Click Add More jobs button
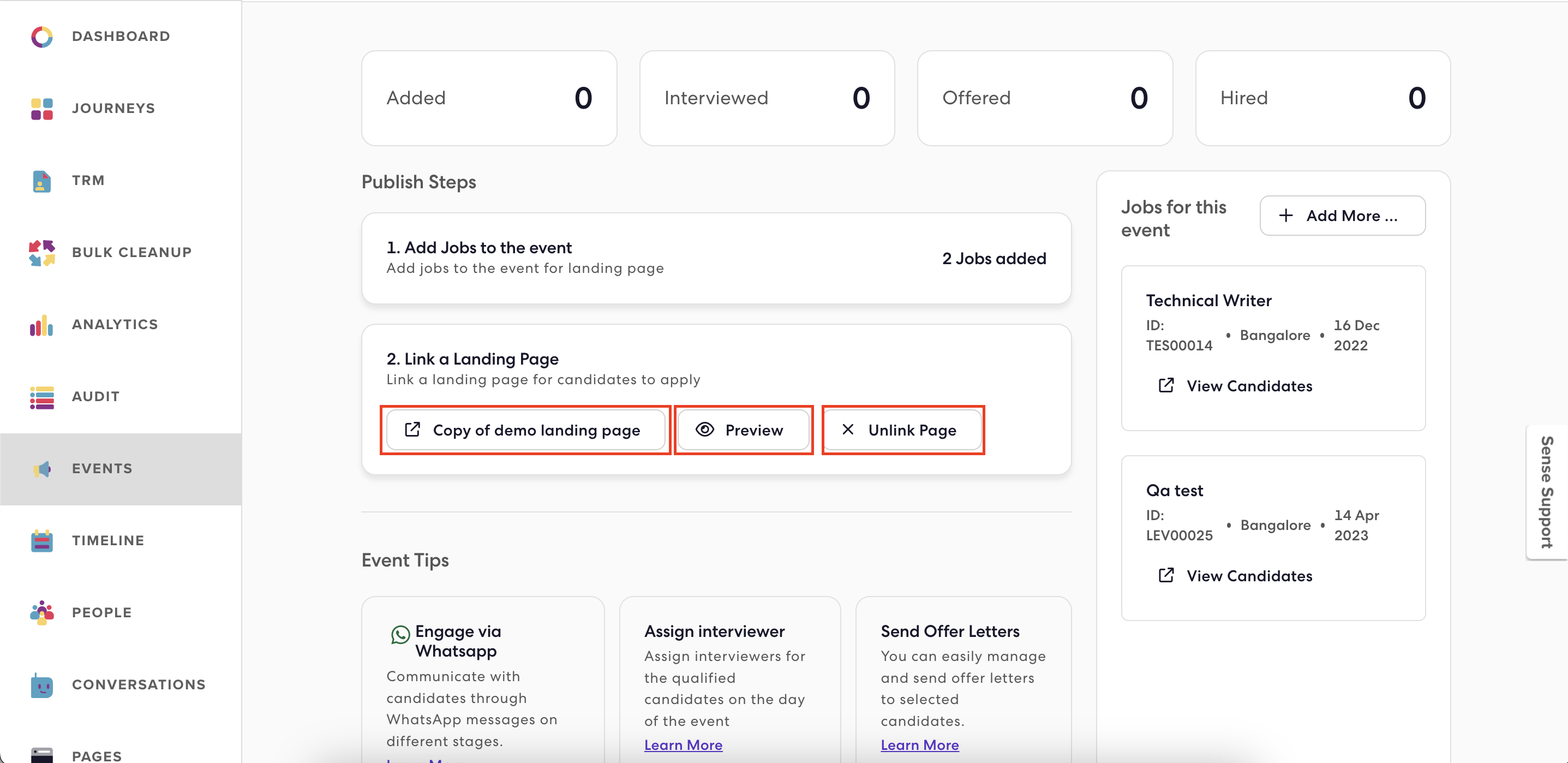Image resolution: width=1568 pixels, height=763 pixels. click(x=1342, y=216)
